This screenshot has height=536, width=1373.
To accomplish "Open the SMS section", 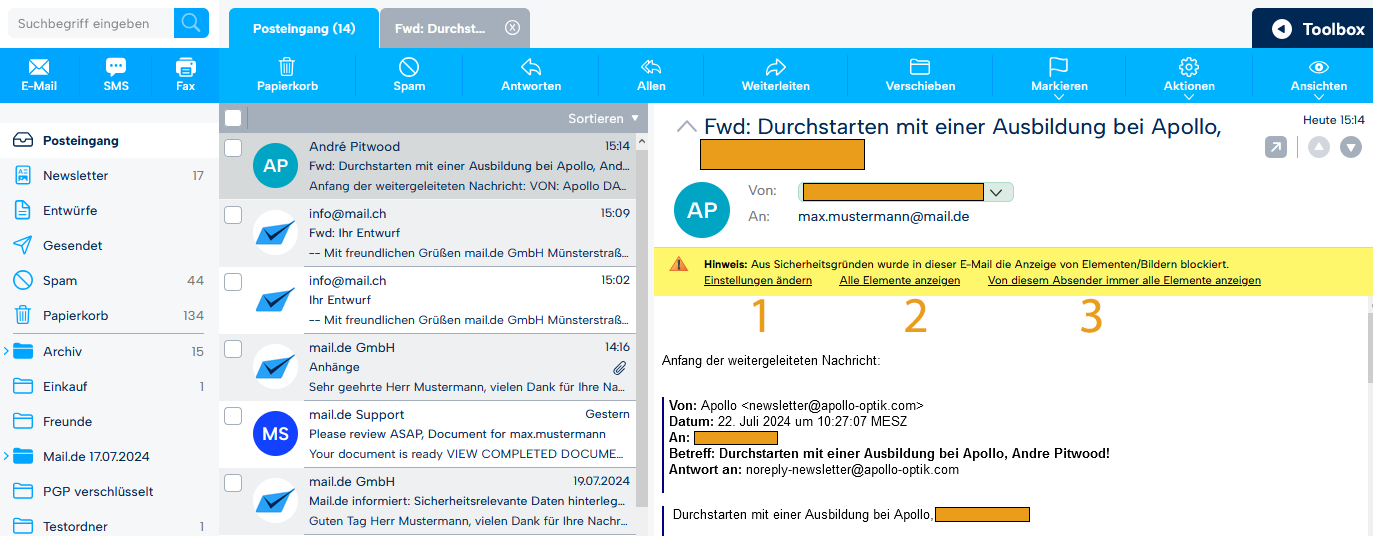I will pos(116,75).
